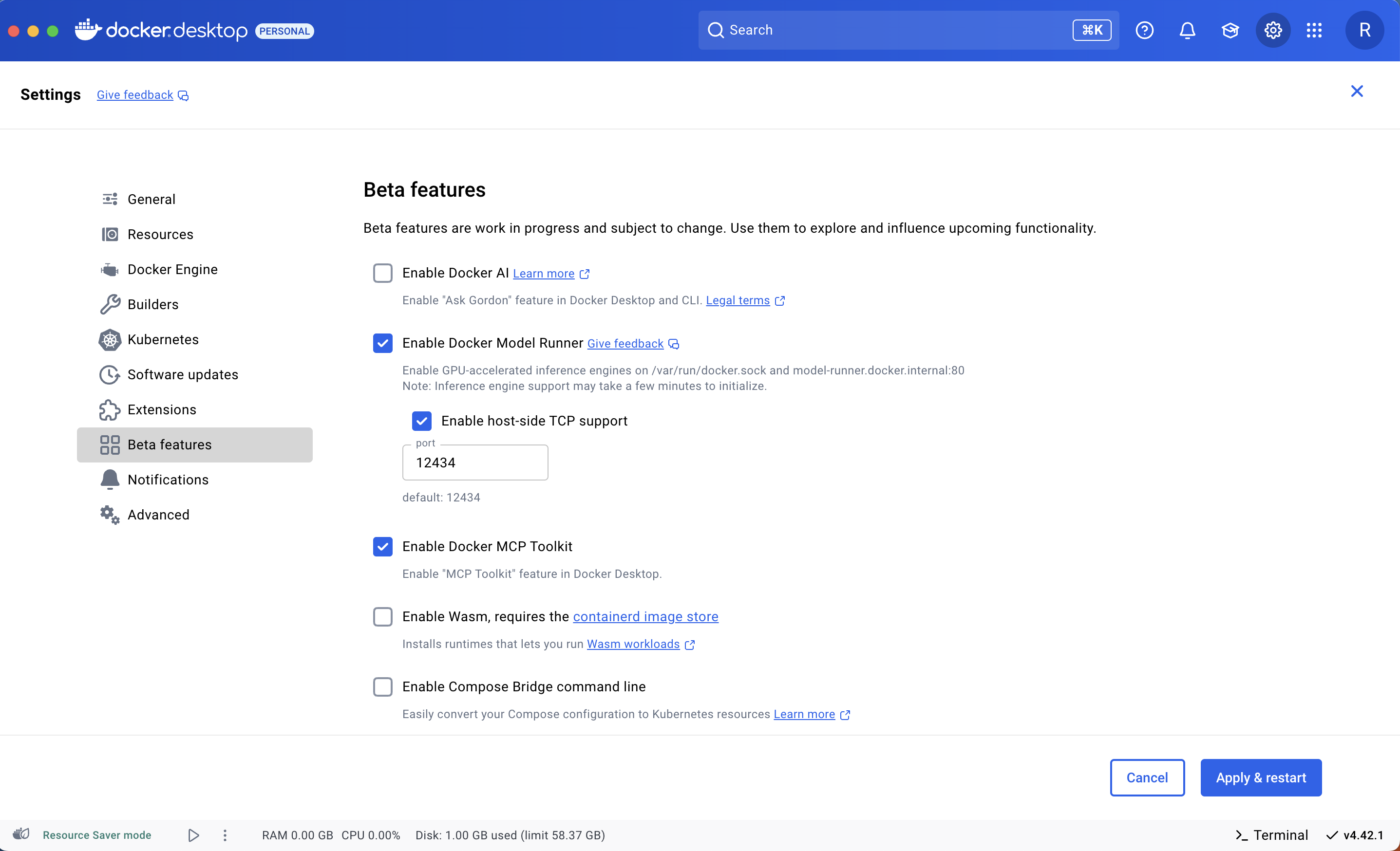The image size is (1400, 851).
Task: Click Resource Saver mode status
Action: click(x=97, y=835)
